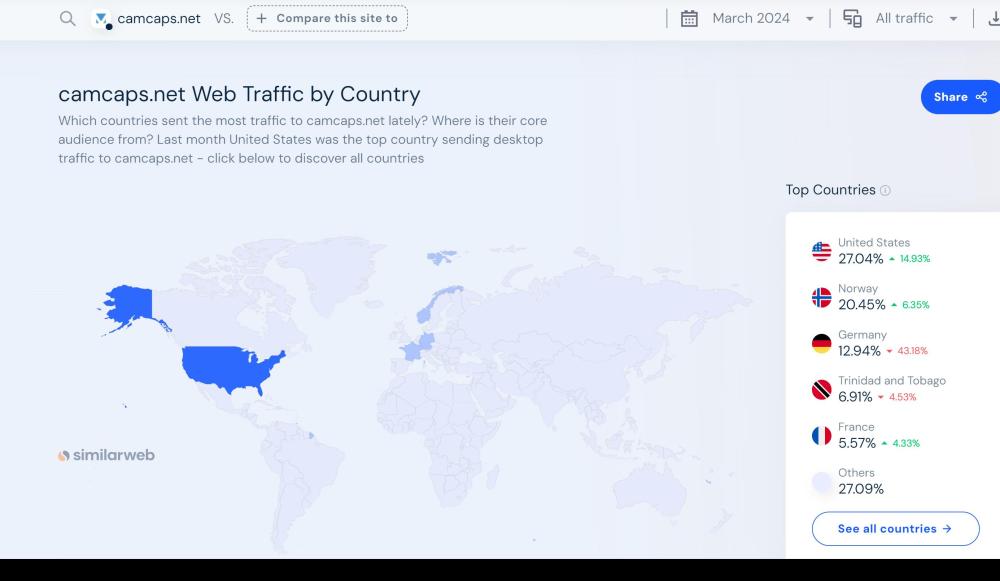Screen dimensions: 1000x581
Task: Open the See all countries link
Action: tap(894, 528)
